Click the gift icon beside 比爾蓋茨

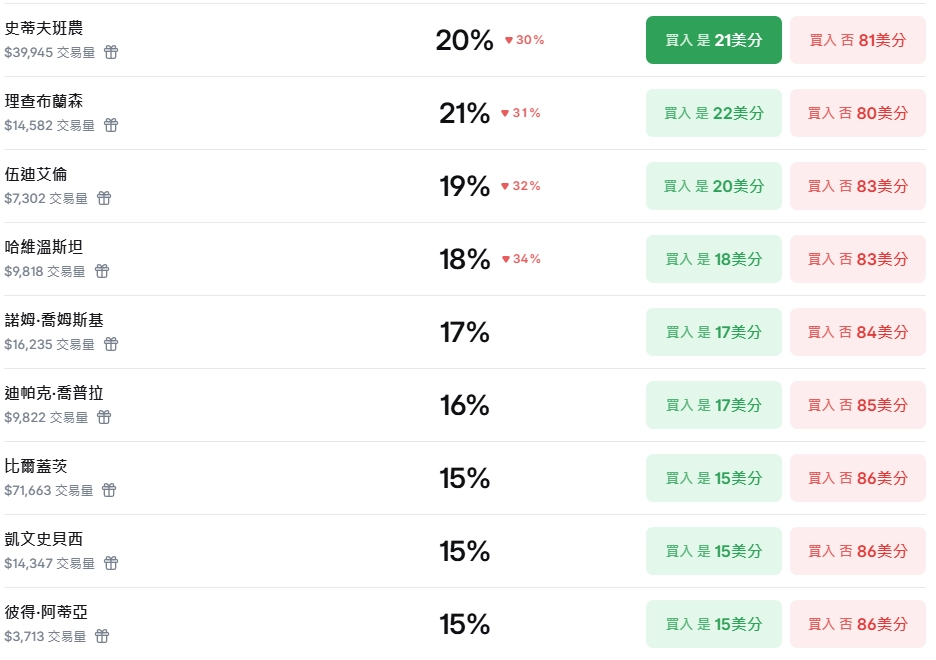pyautogui.click(x=109, y=490)
